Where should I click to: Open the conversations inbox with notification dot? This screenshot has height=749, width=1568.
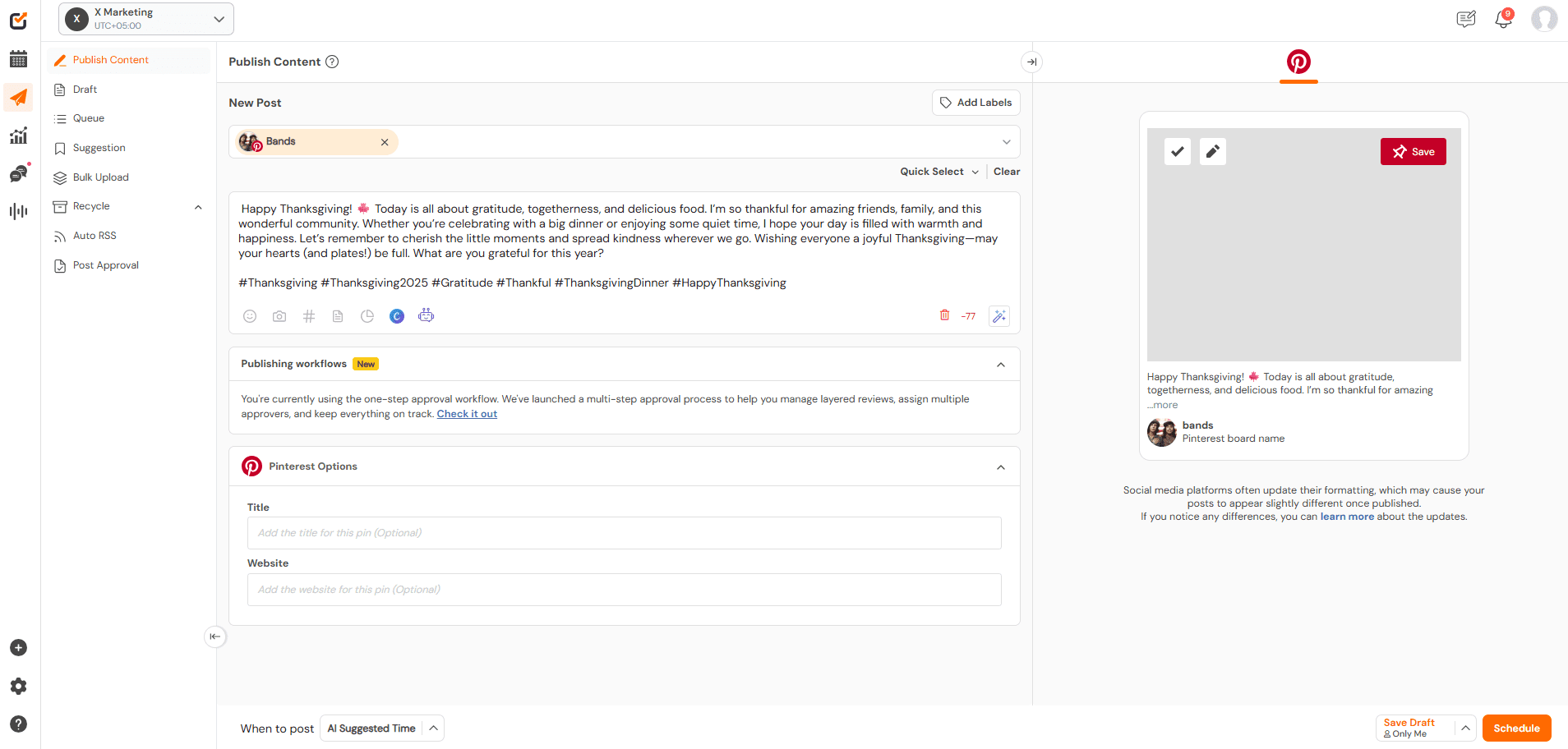coord(18,172)
